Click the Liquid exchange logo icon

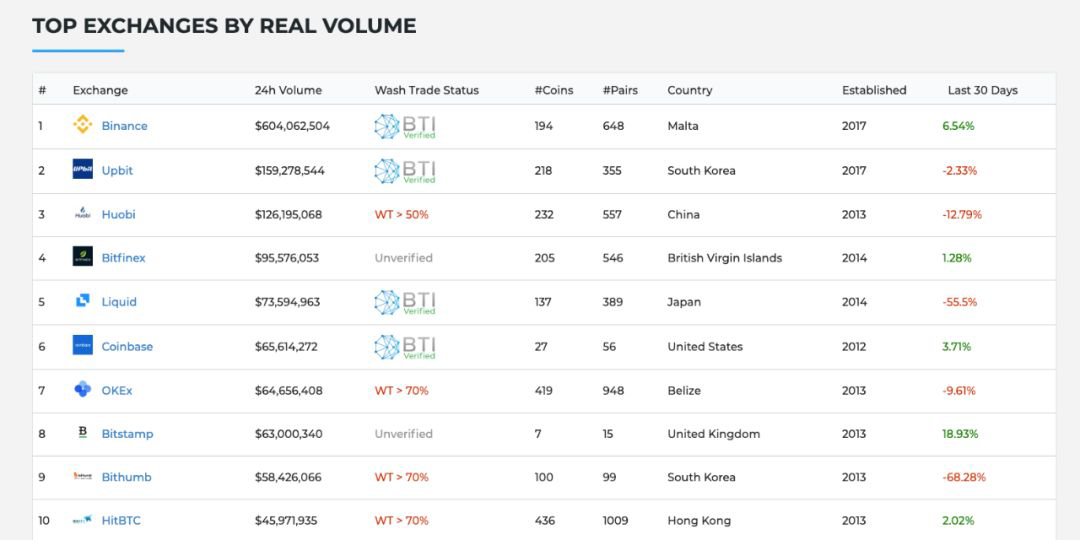coord(83,301)
